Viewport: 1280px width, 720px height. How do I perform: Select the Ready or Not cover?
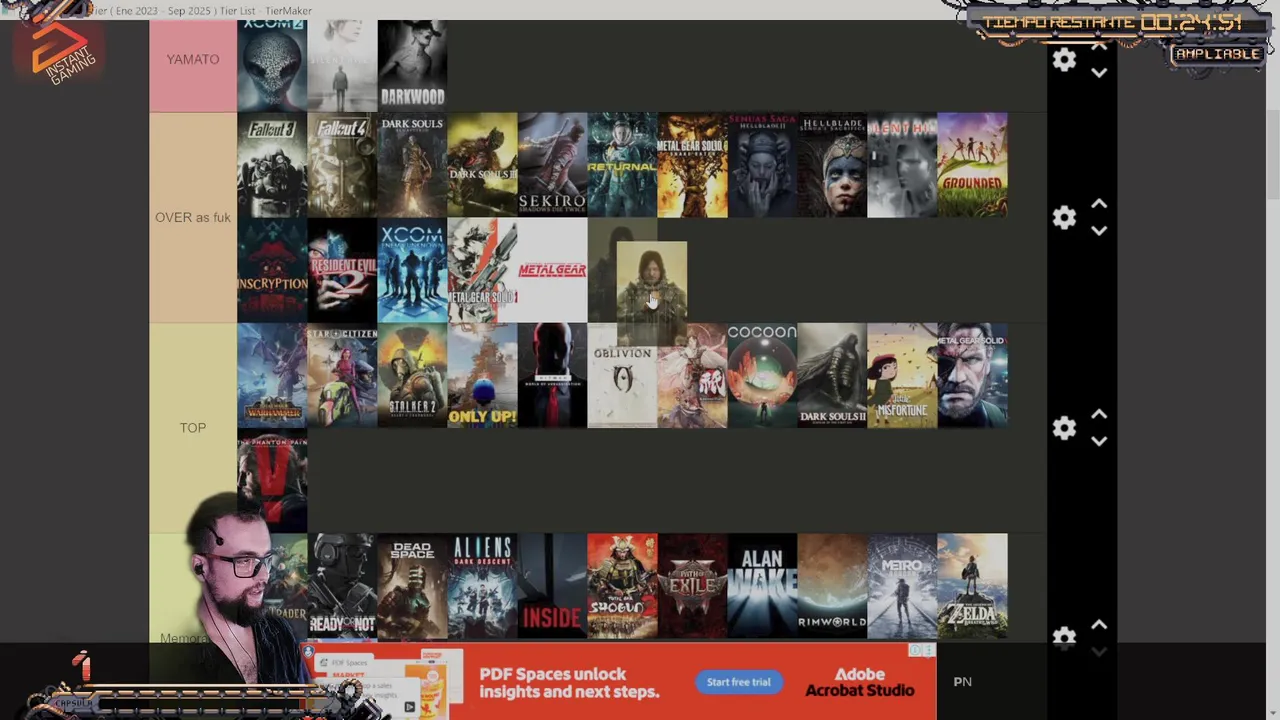point(342,586)
